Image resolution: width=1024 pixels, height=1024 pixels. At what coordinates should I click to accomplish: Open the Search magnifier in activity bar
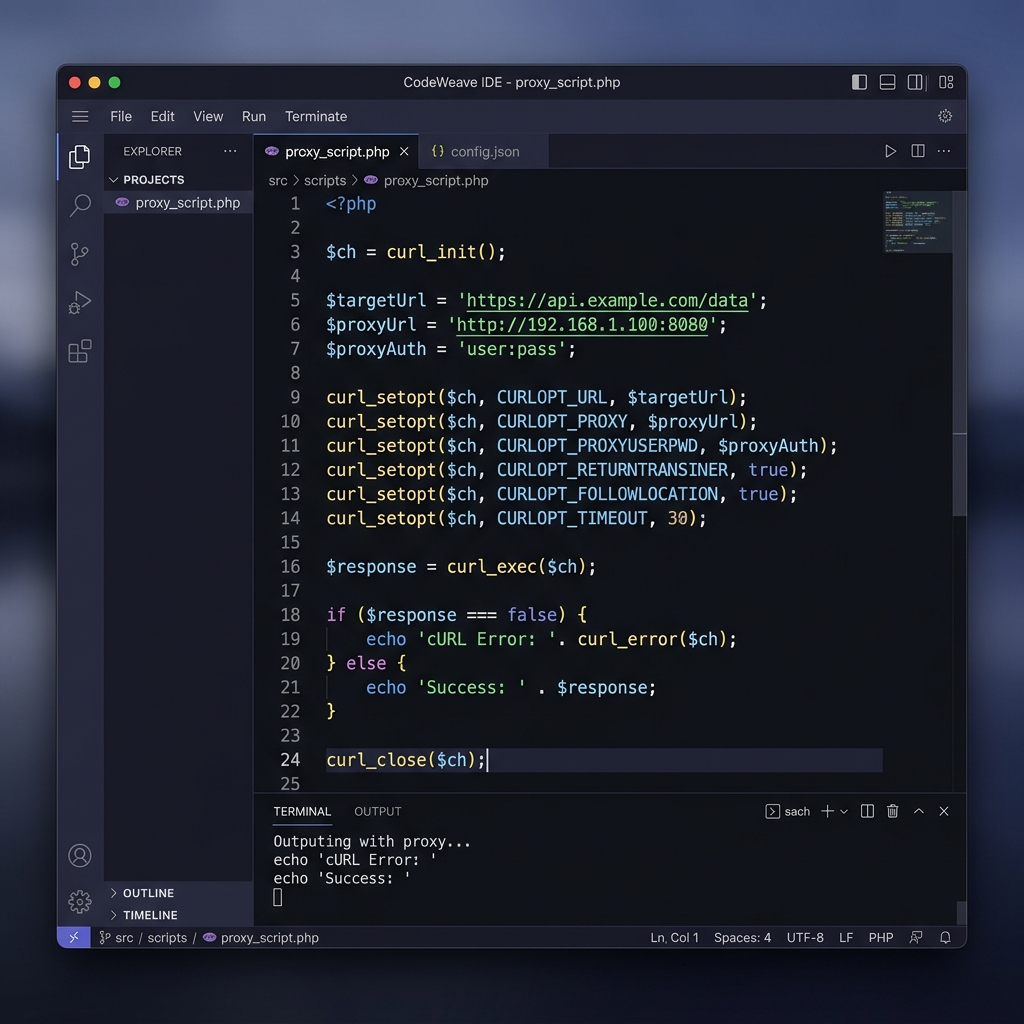click(x=80, y=205)
